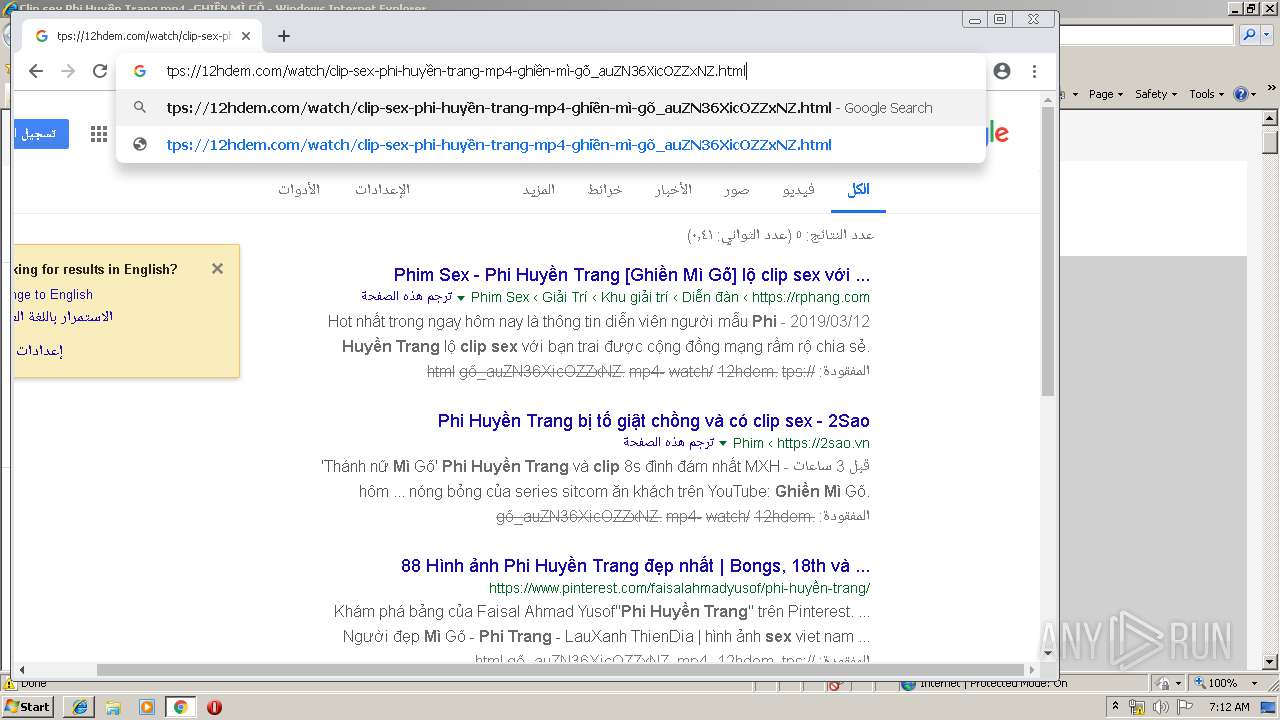Switch to 'صور' search tab
Viewport: 1280px width, 720px height.
737,190
